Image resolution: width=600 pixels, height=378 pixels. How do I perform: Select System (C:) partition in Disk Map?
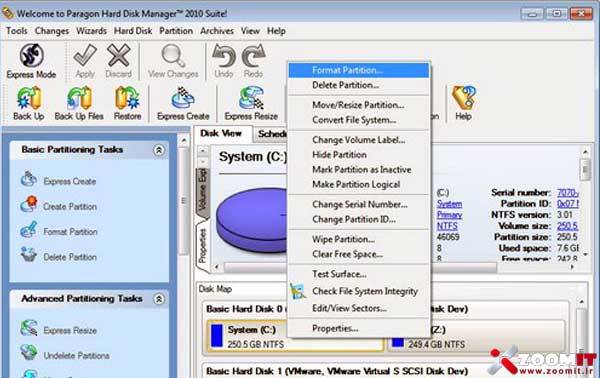pos(295,336)
